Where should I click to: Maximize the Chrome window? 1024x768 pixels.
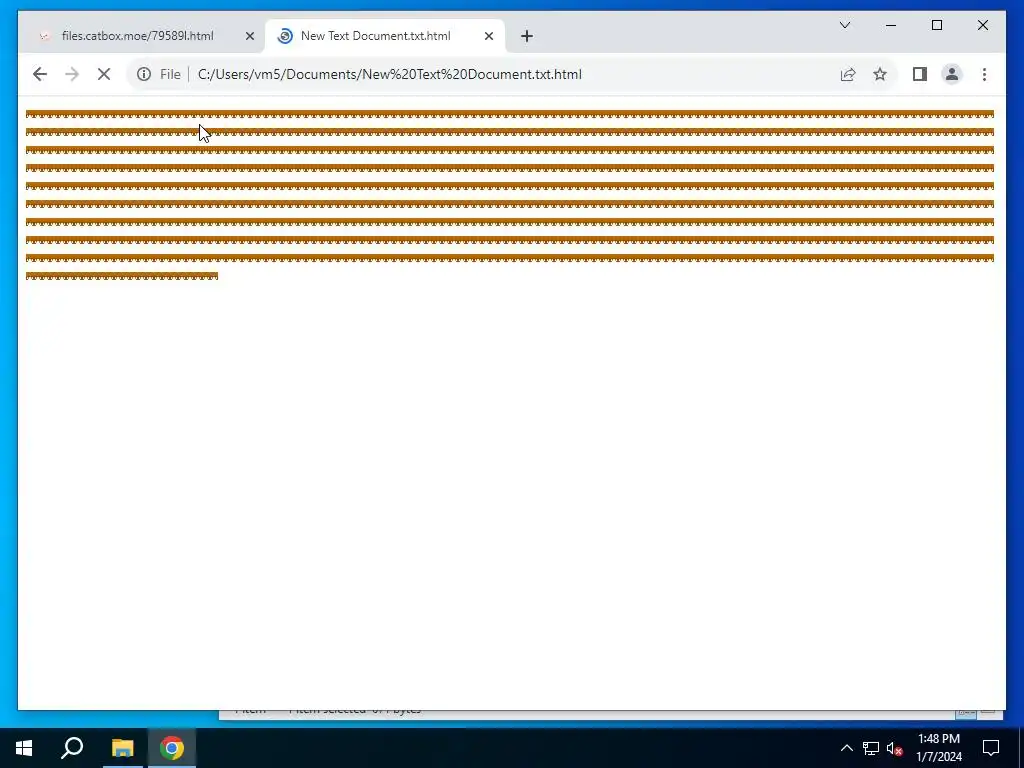click(936, 25)
